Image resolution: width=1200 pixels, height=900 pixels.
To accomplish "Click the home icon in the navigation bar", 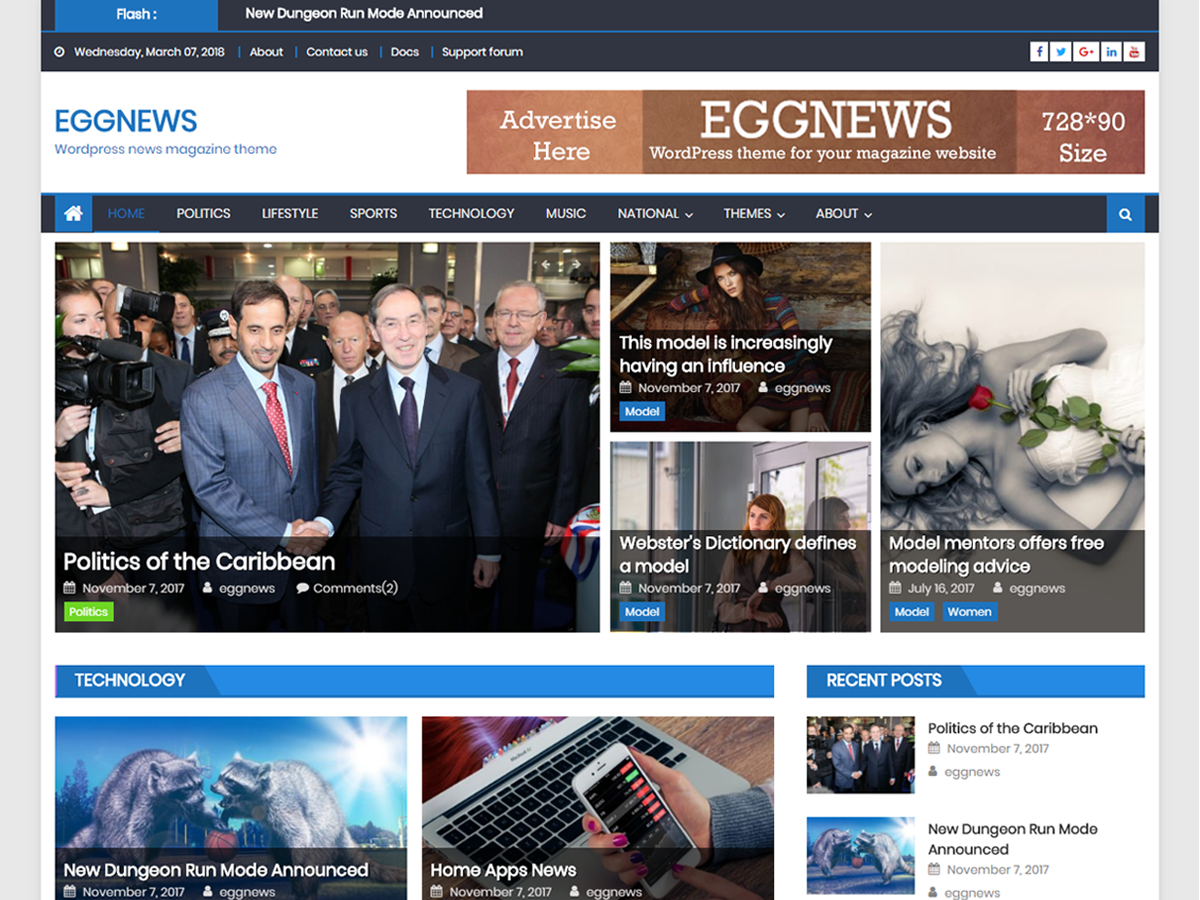I will tap(72, 213).
